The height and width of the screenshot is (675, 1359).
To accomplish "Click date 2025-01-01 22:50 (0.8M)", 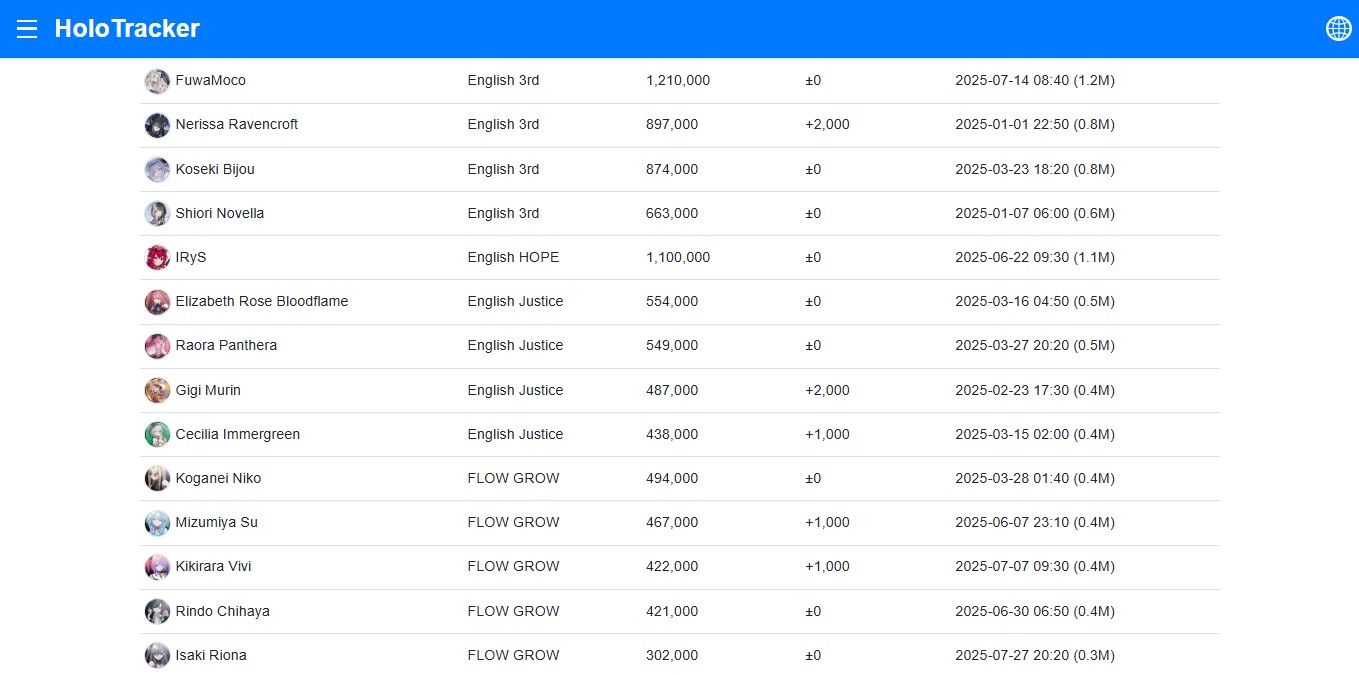I will [1035, 124].
